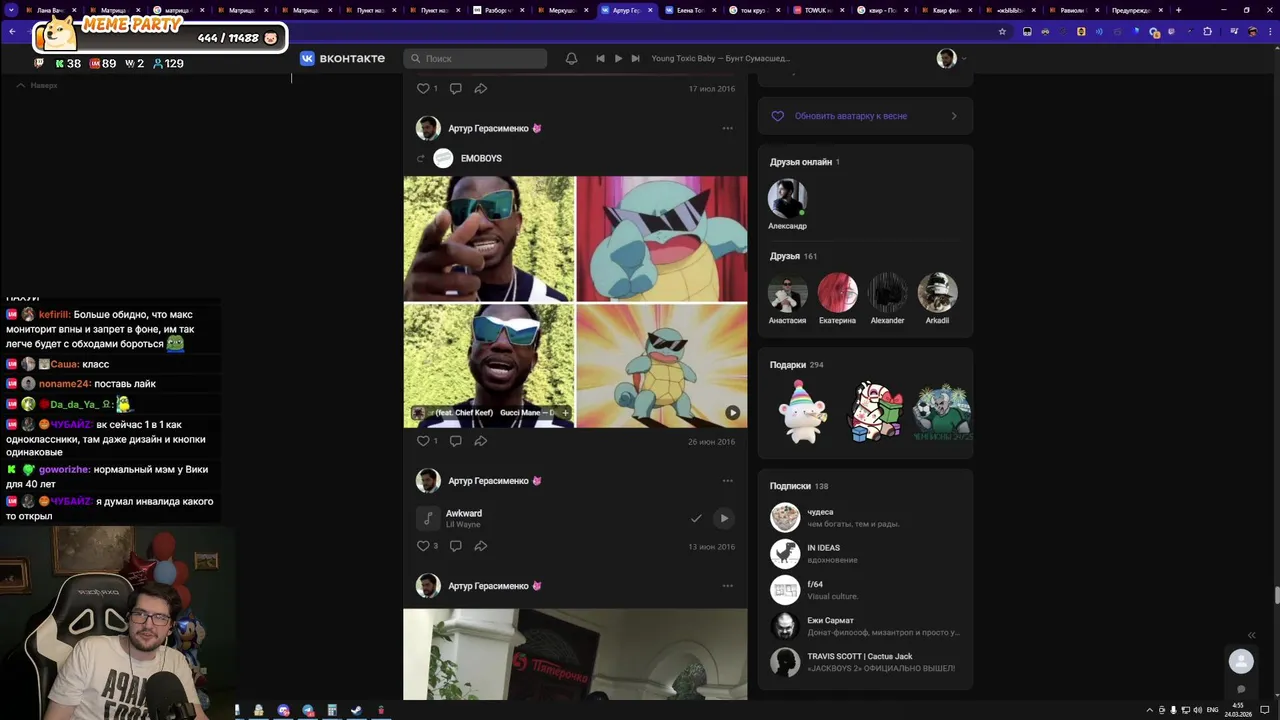
Task: Open Squirtle sunglasses top image
Action: click(662, 239)
